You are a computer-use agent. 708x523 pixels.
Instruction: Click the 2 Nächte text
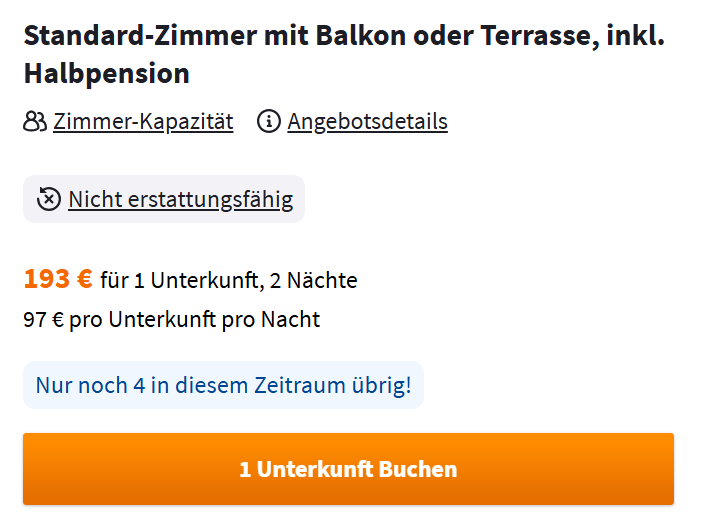[x=312, y=281]
